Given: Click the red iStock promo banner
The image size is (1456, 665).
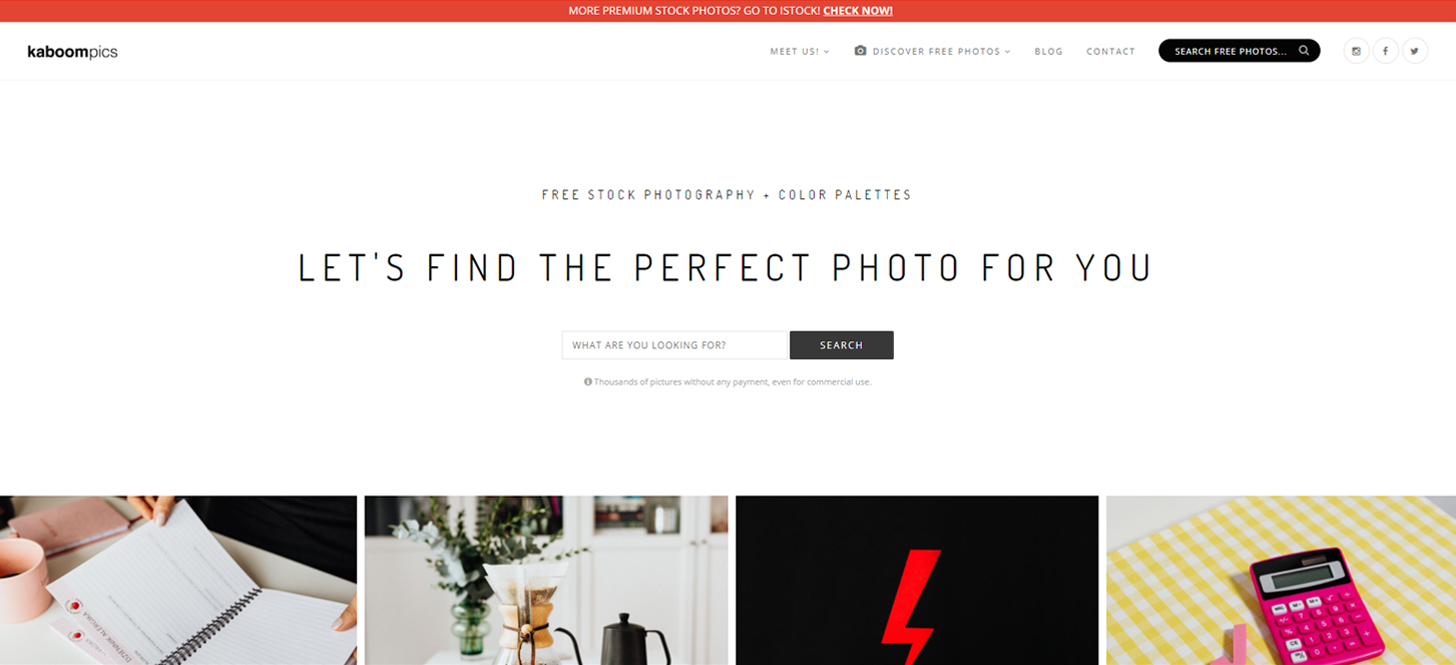Looking at the screenshot, I should (728, 11).
